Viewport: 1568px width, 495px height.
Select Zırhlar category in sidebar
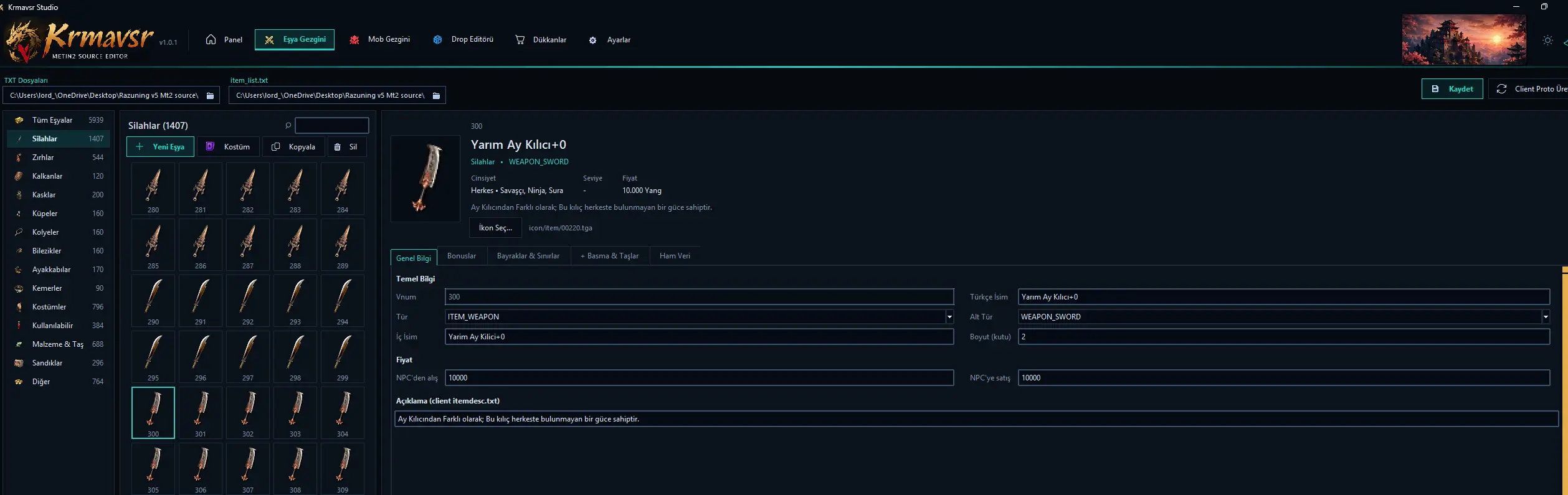tap(59, 158)
